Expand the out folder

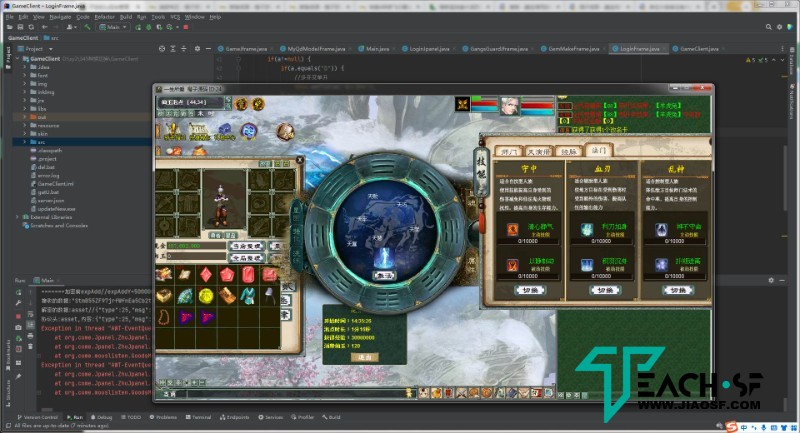[x=24, y=117]
